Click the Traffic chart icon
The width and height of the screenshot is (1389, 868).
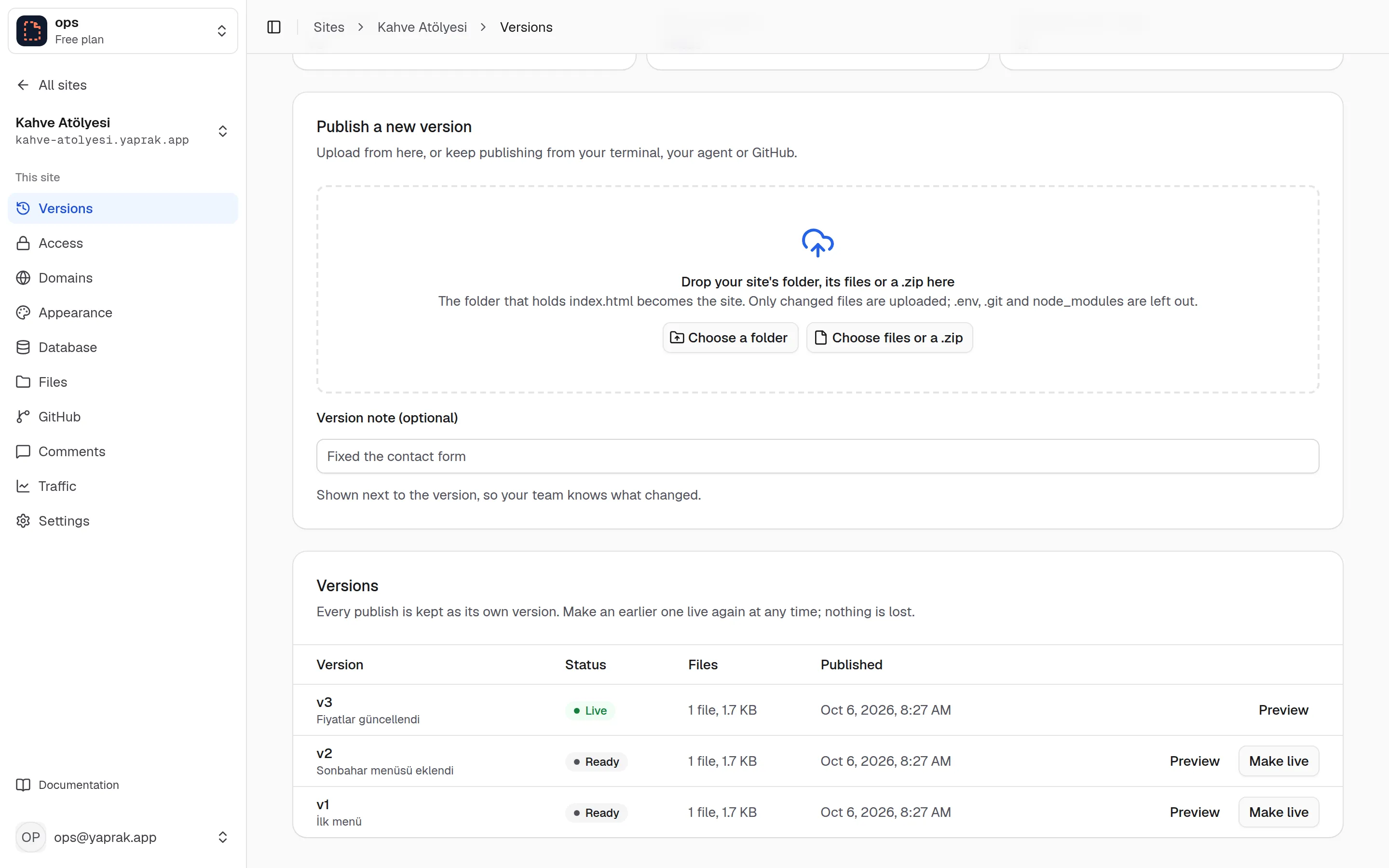tap(23, 486)
